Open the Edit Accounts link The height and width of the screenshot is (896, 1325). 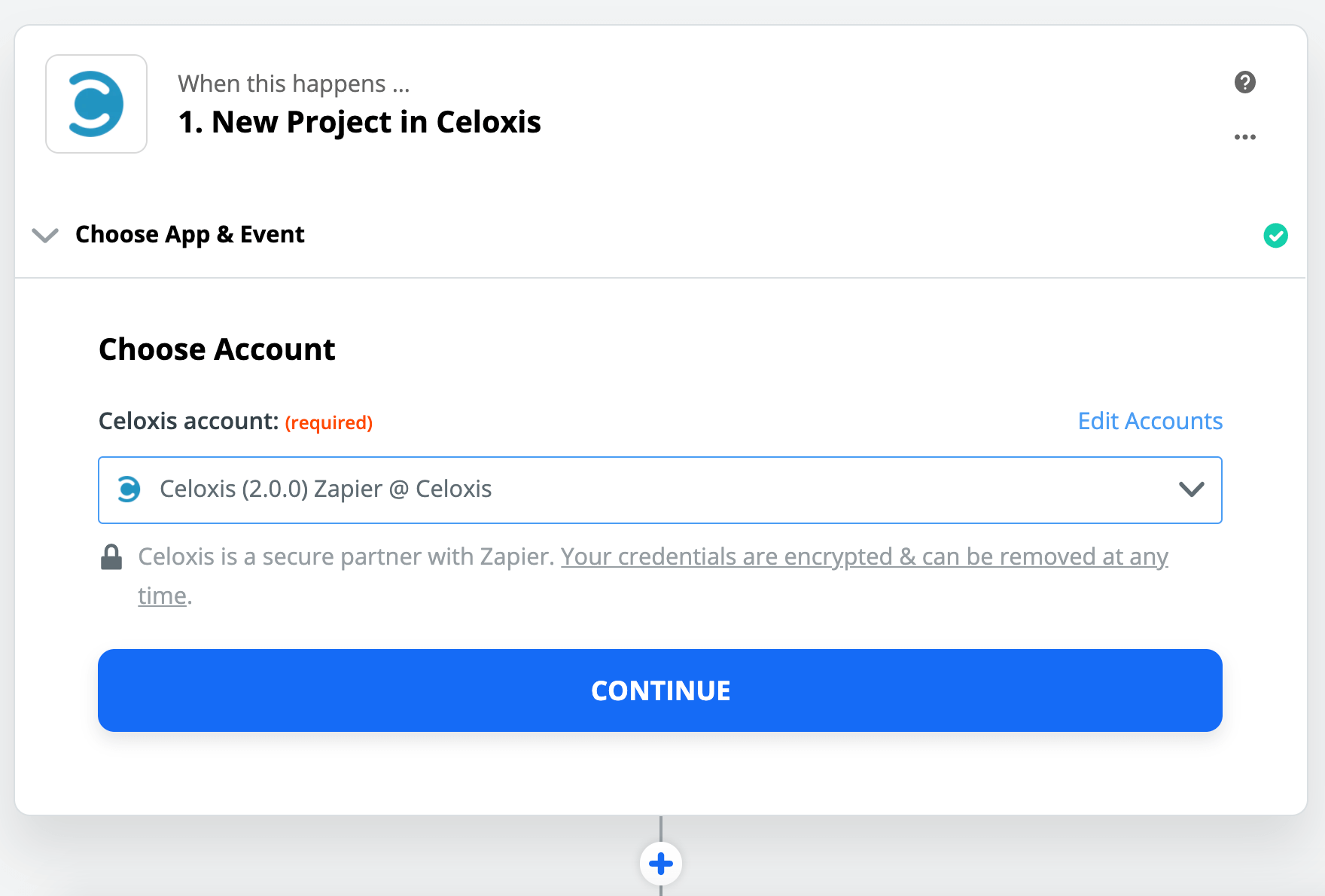pos(1150,421)
